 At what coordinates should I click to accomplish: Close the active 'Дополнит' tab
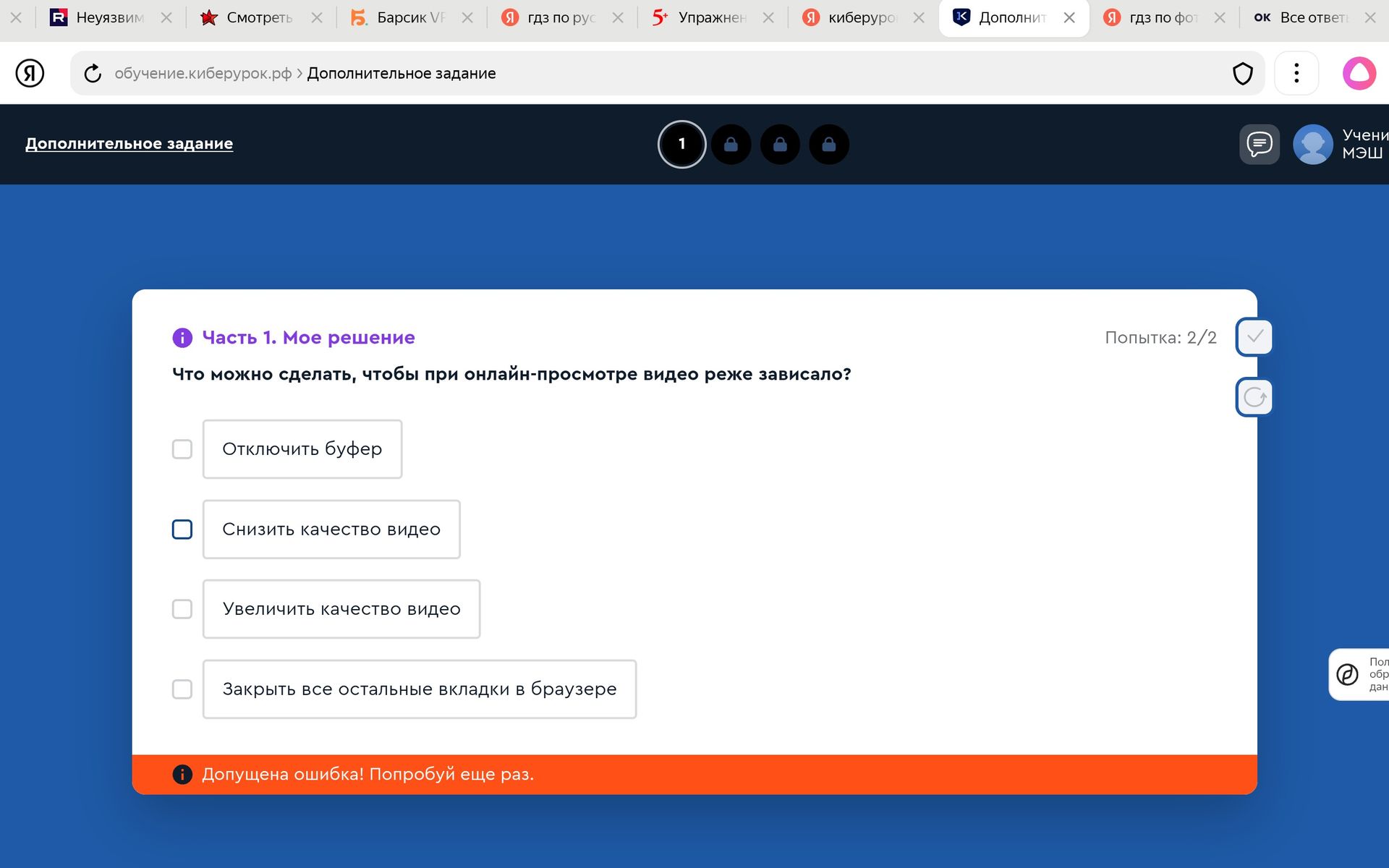coord(1069,17)
